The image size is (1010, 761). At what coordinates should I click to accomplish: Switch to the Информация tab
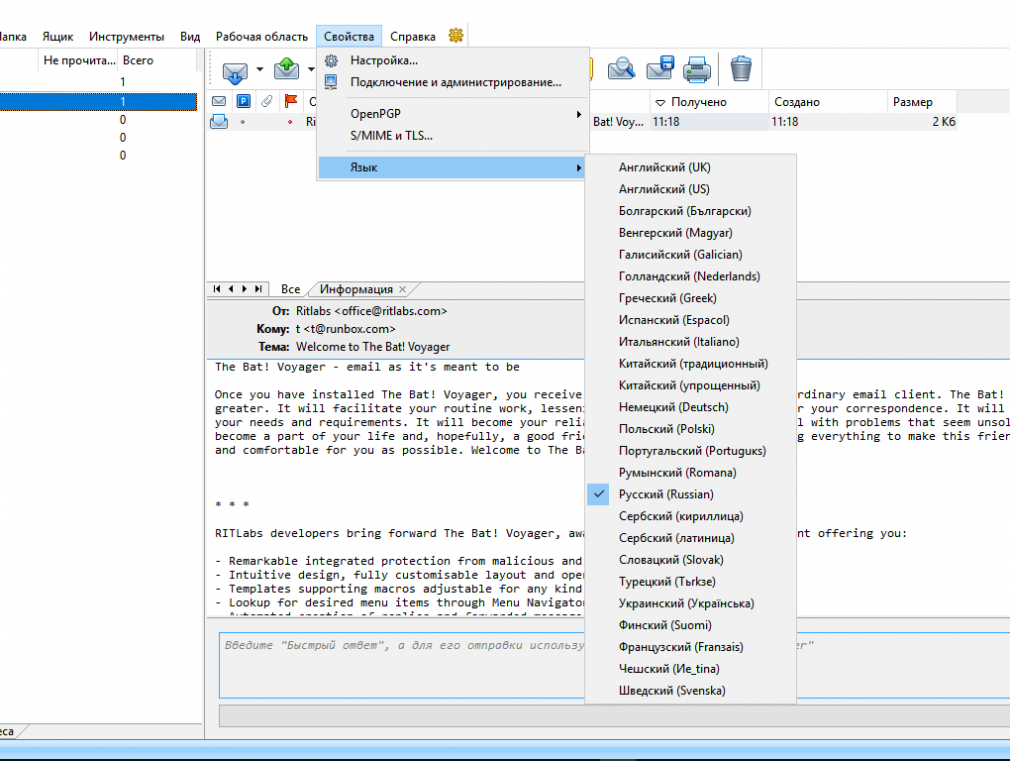point(356,289)
